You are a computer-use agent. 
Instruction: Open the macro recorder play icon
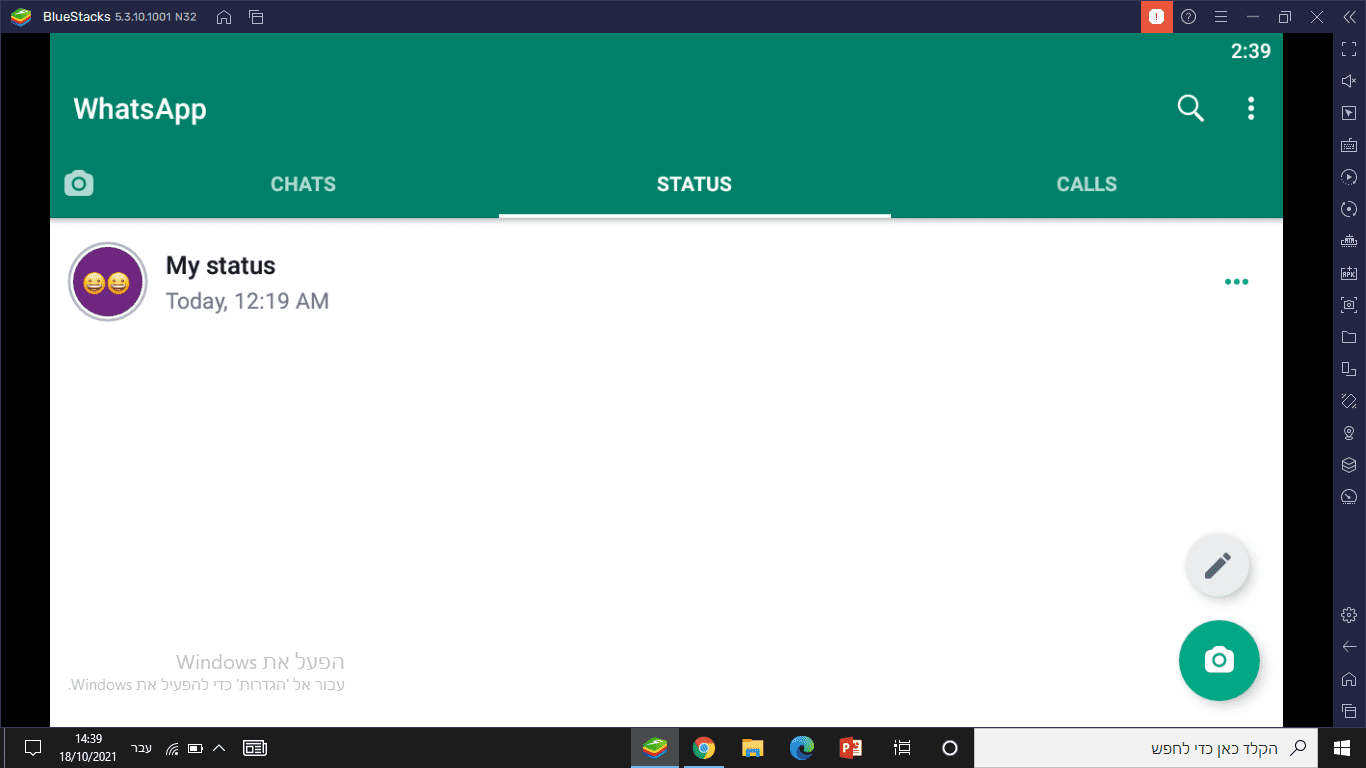[1348, 177]
